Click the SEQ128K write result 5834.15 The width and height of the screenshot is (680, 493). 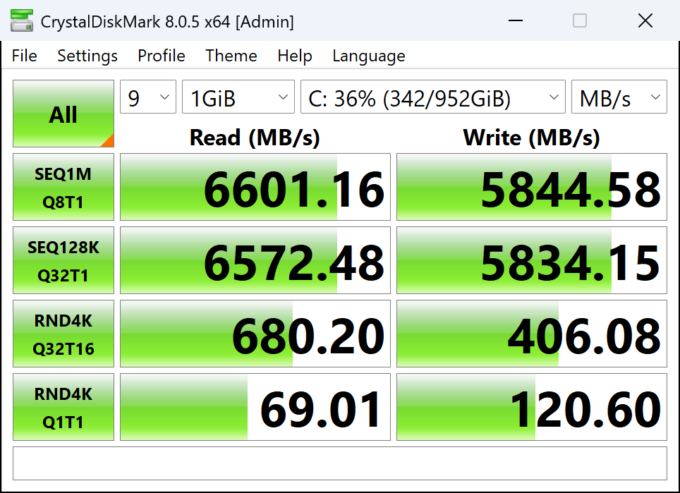(532, 260)
